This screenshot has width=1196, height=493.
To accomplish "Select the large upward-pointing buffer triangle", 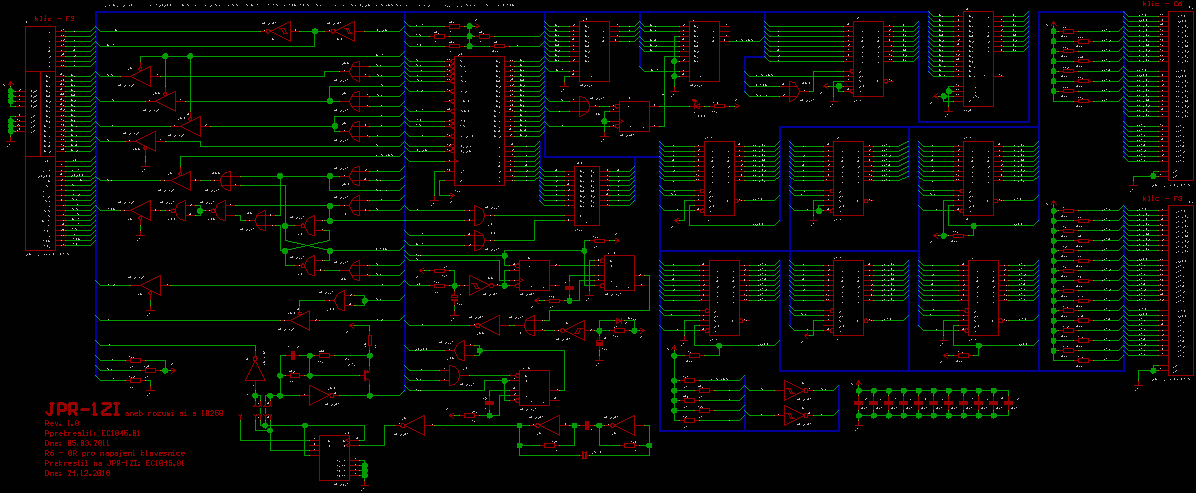I will [256, 369].
